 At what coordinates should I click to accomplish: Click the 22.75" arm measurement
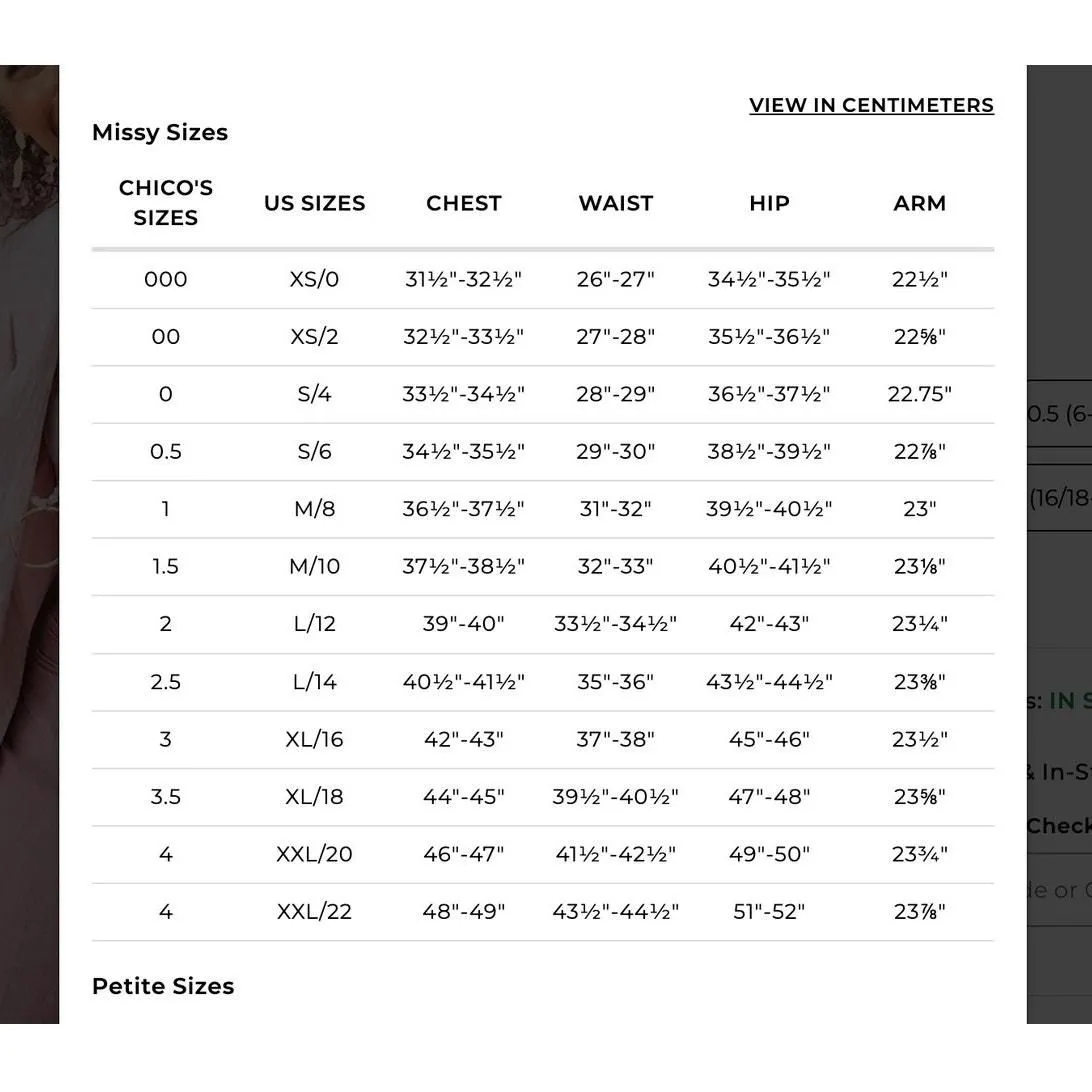(x=920, y=394)
